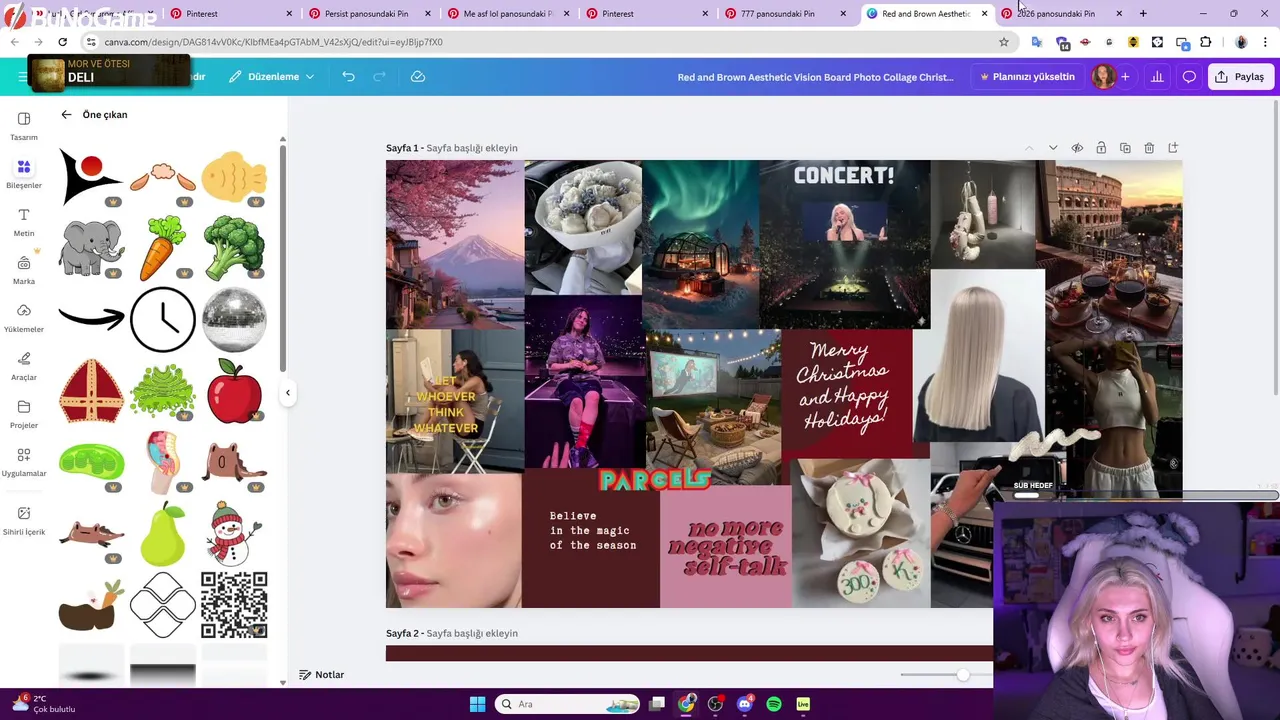Open the Tasarım panel in the sidebar

click(24, 125)
